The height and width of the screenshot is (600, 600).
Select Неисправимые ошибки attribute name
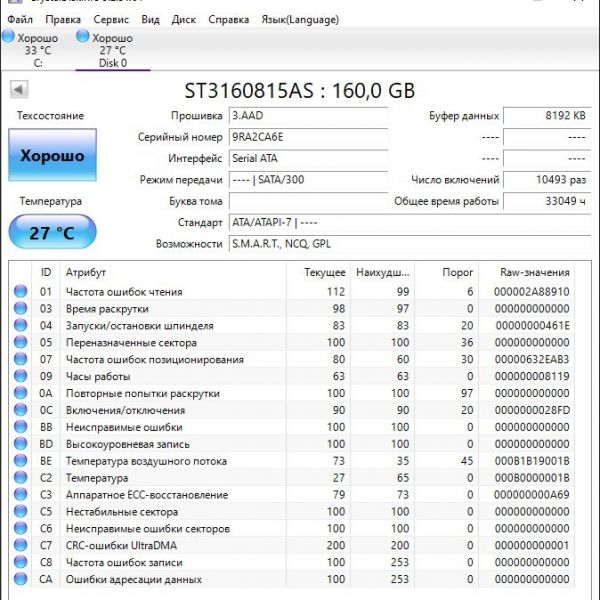click(124, 427)
